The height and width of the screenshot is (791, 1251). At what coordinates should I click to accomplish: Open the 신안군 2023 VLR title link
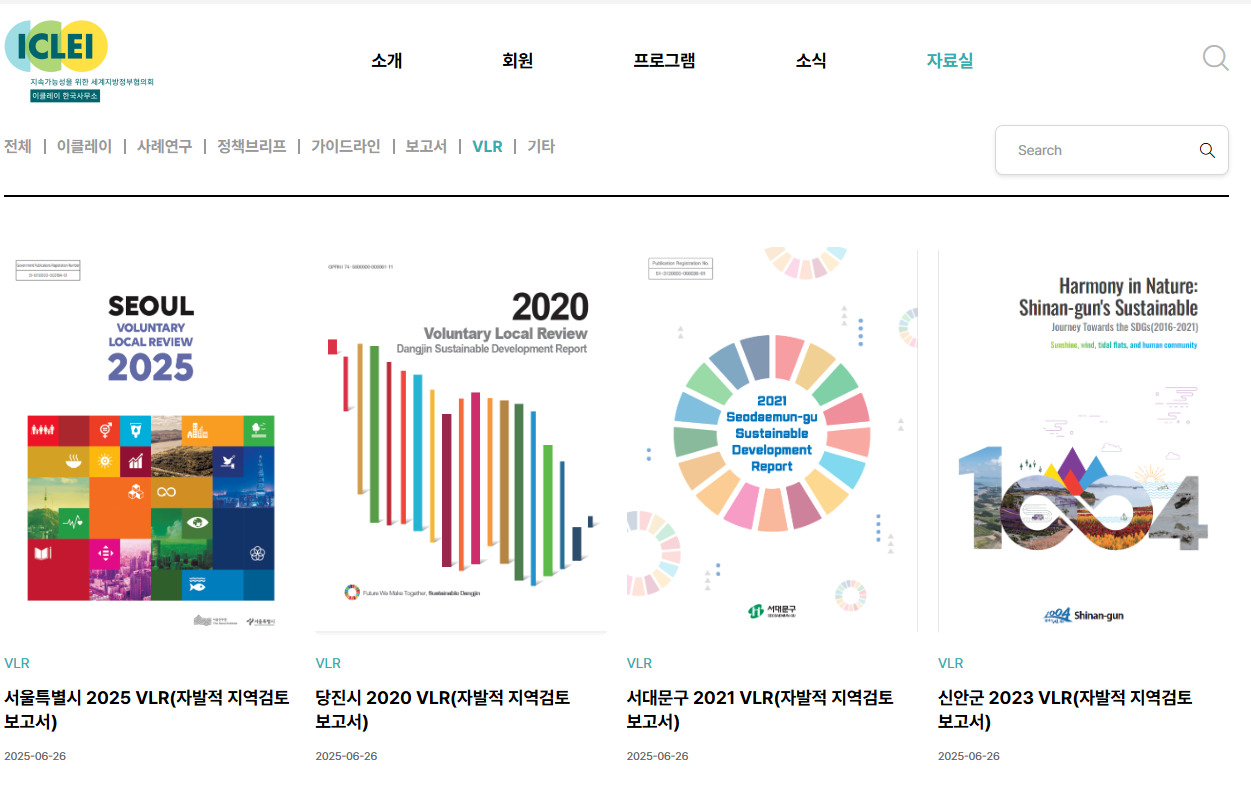(1065, 710)
